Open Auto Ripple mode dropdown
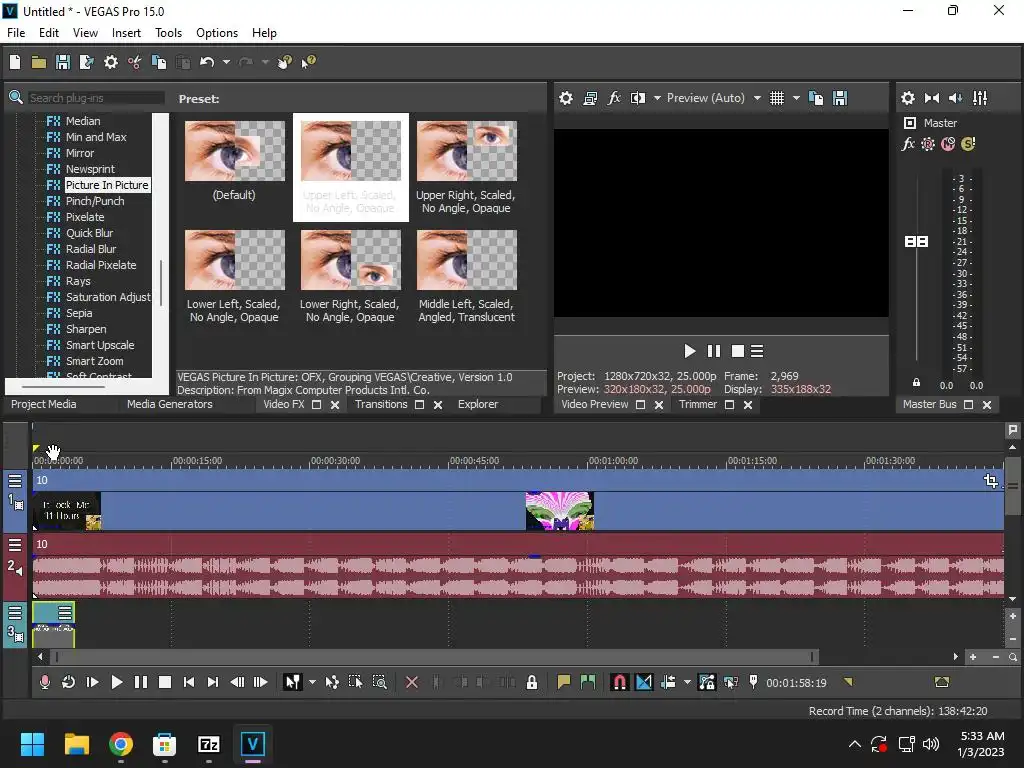The height and width of the screenshot is (768, 1024). coord(687,682)
